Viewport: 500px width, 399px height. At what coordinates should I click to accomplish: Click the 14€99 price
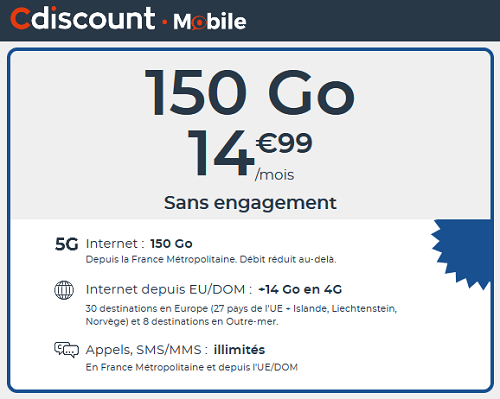(x=250, y=153)
